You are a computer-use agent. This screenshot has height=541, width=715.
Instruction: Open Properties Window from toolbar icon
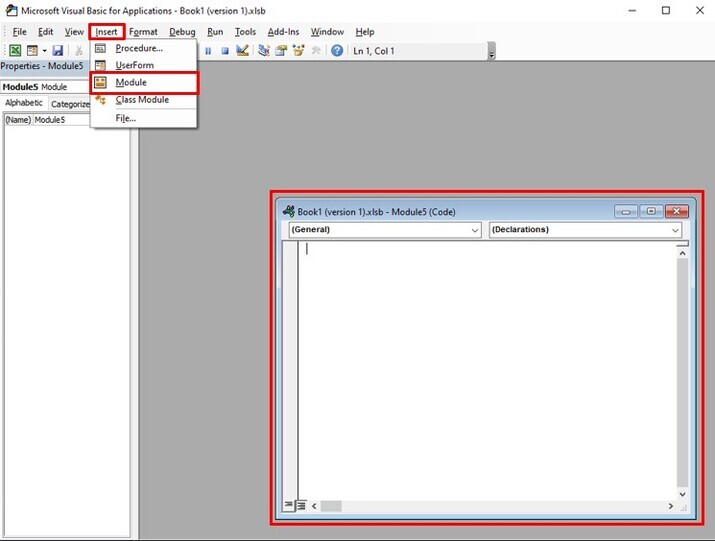click(x=281, y=51)
